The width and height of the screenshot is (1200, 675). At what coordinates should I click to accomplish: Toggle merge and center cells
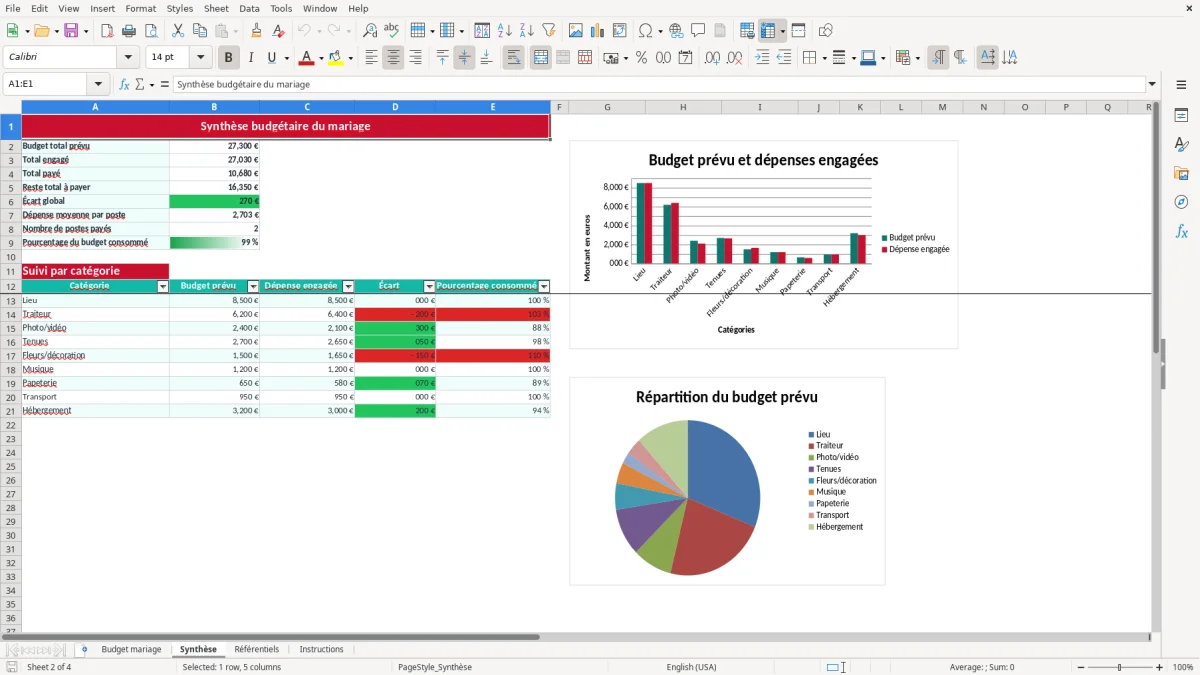click(541, 58)
